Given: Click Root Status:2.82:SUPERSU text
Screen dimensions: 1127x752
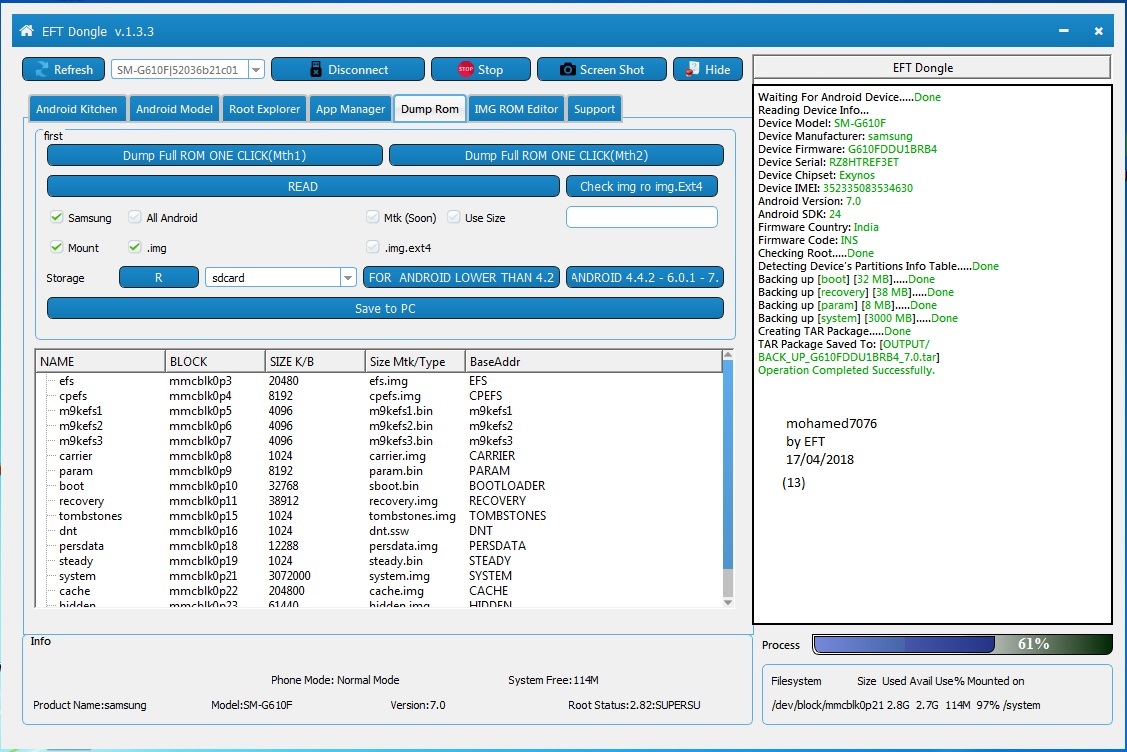Looking at the screenshot, I should pyautogui.click(x=634, y=705).
